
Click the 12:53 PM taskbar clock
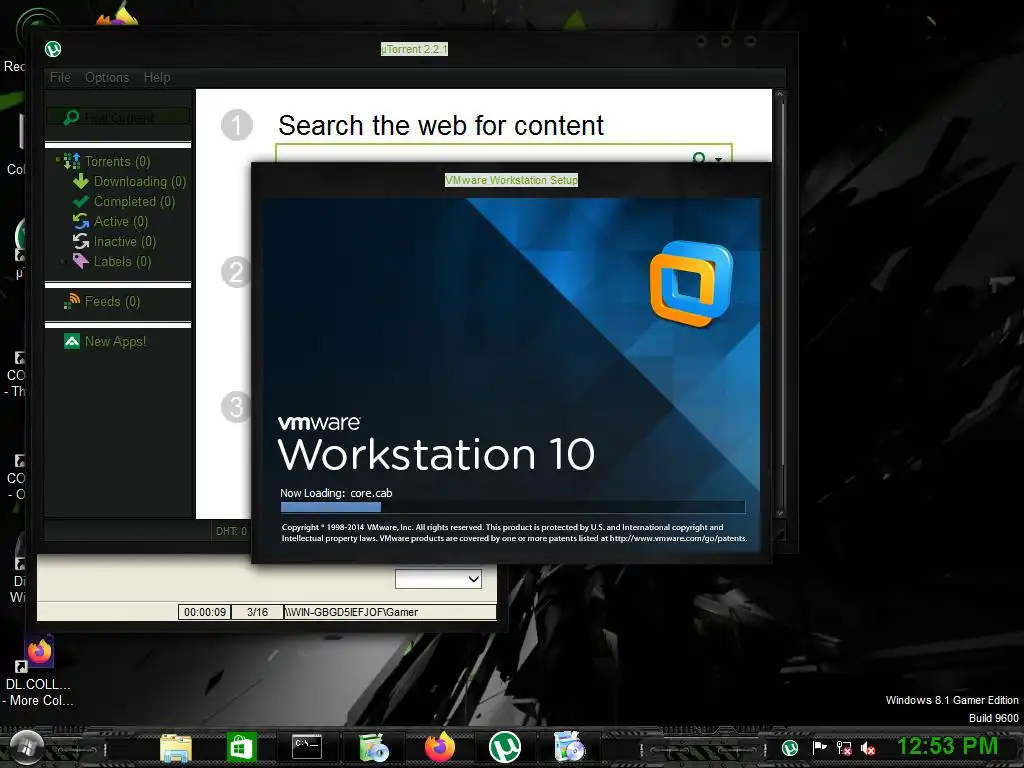pyautogui.click(x=948, y=746)
